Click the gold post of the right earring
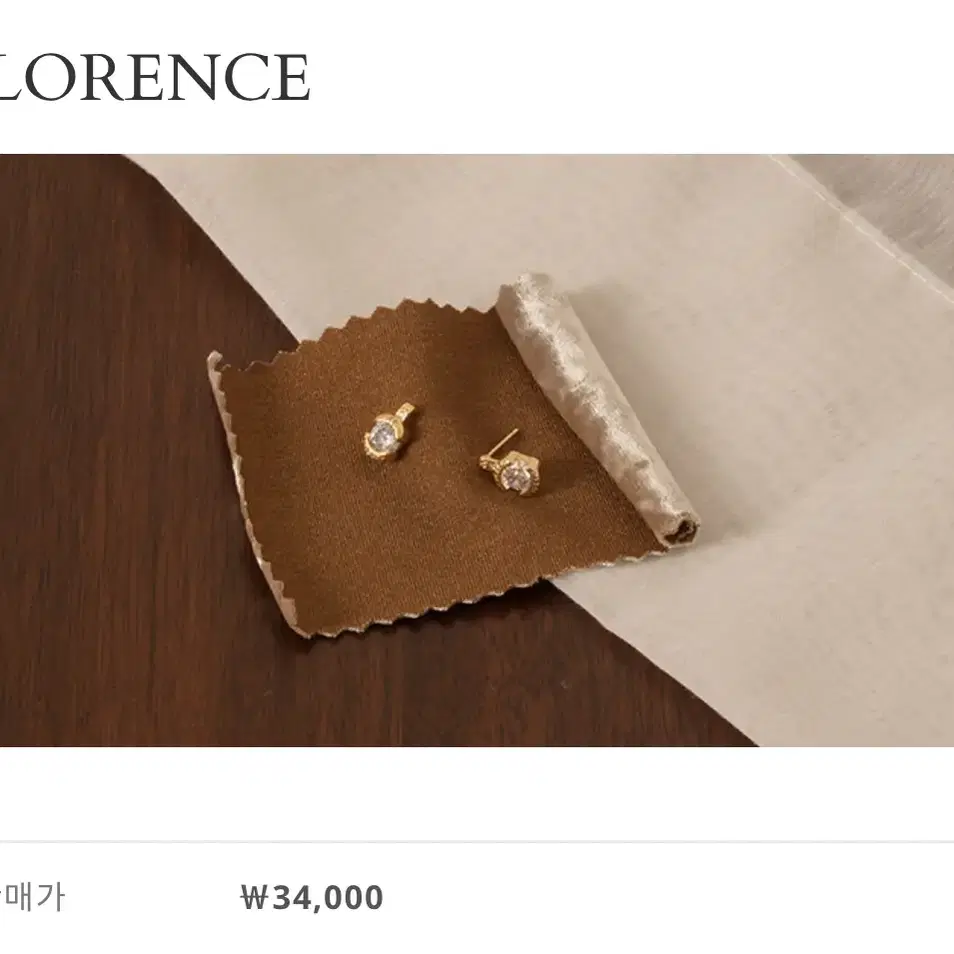This screenshot has height=954, width=954. coord(507,440)
